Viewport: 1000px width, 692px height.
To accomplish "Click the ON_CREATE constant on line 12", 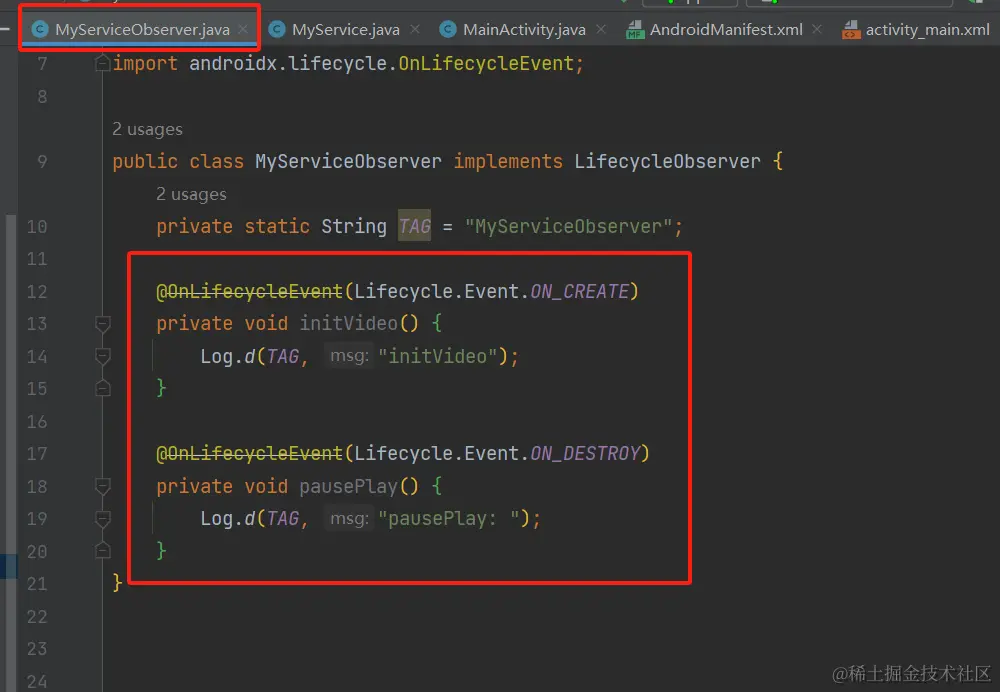I will pos(580,291).
